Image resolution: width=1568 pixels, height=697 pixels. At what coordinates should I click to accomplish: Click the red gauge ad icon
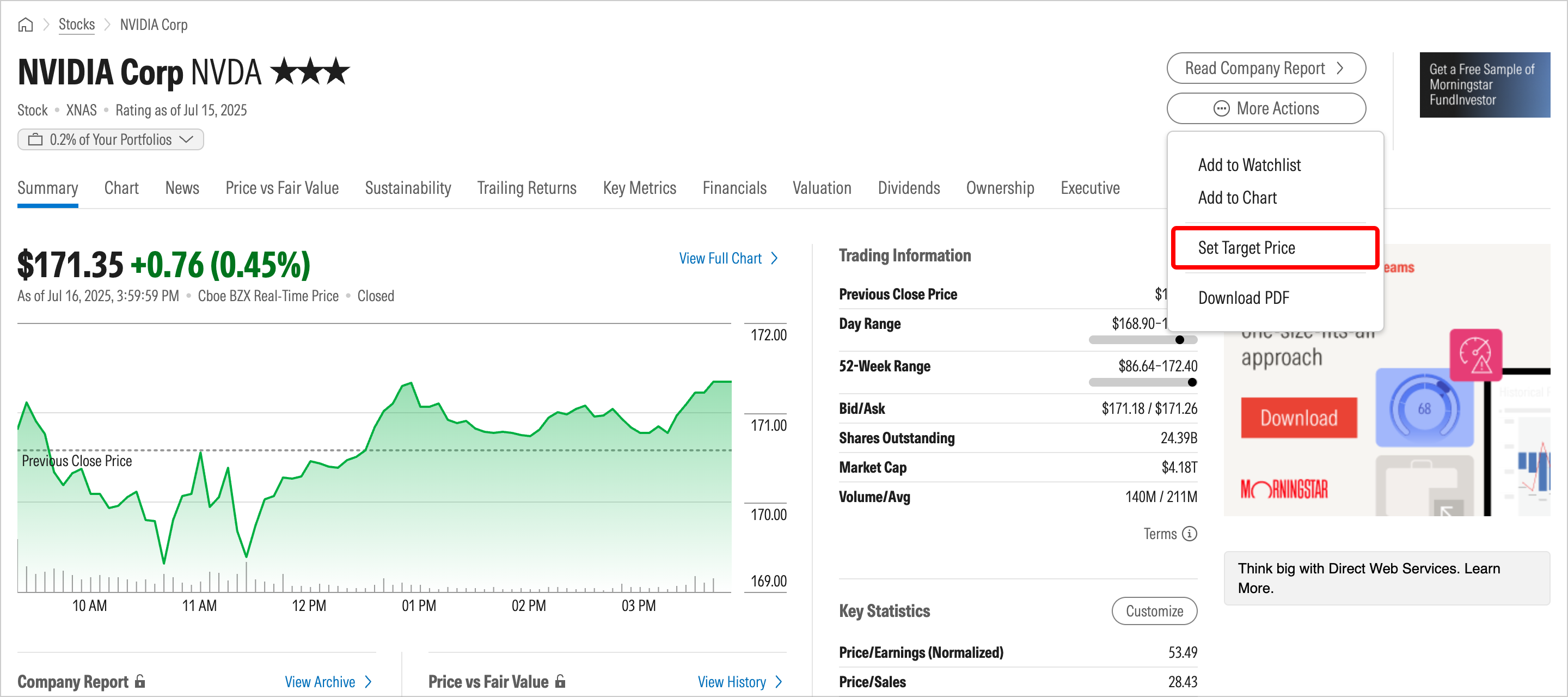click(x=1475, y=355)
